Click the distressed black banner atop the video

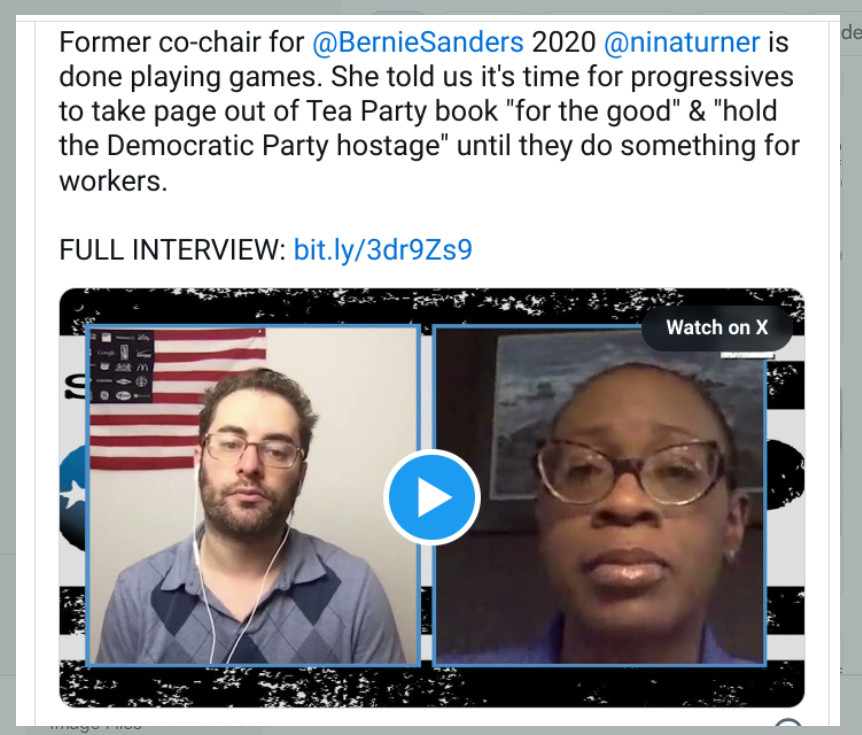click(432, 306)
